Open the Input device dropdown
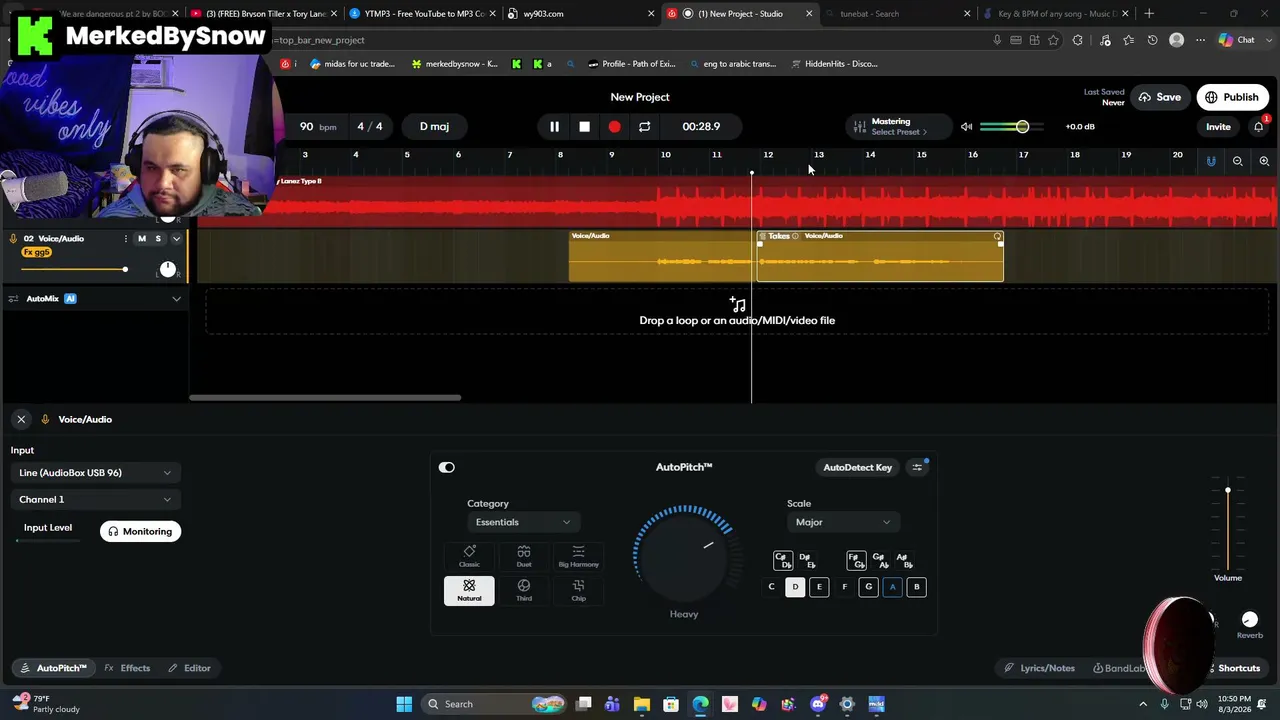The width and height of the screenshot is (1280, 720). click(95, 473)
